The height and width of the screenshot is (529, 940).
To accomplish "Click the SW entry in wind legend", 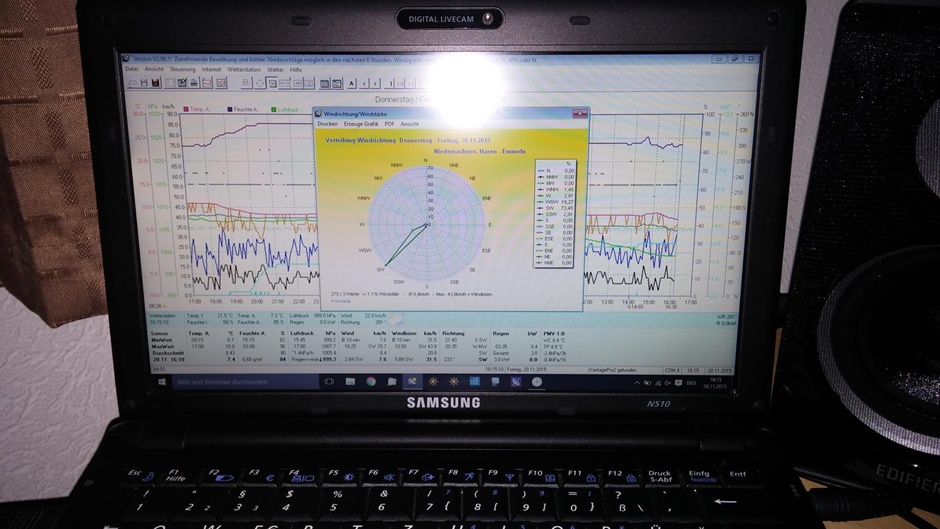I will pos(547,208).
